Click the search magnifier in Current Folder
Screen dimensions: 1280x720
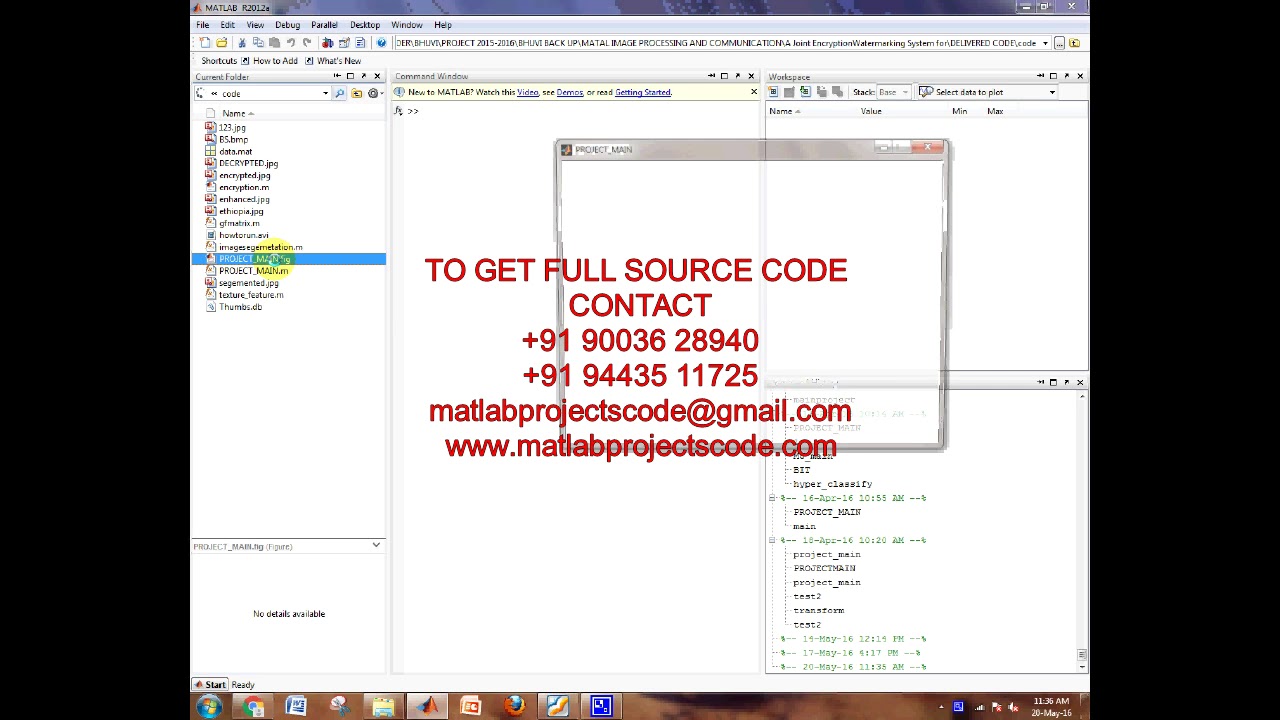pyautogui.click(x=340, y=93)
